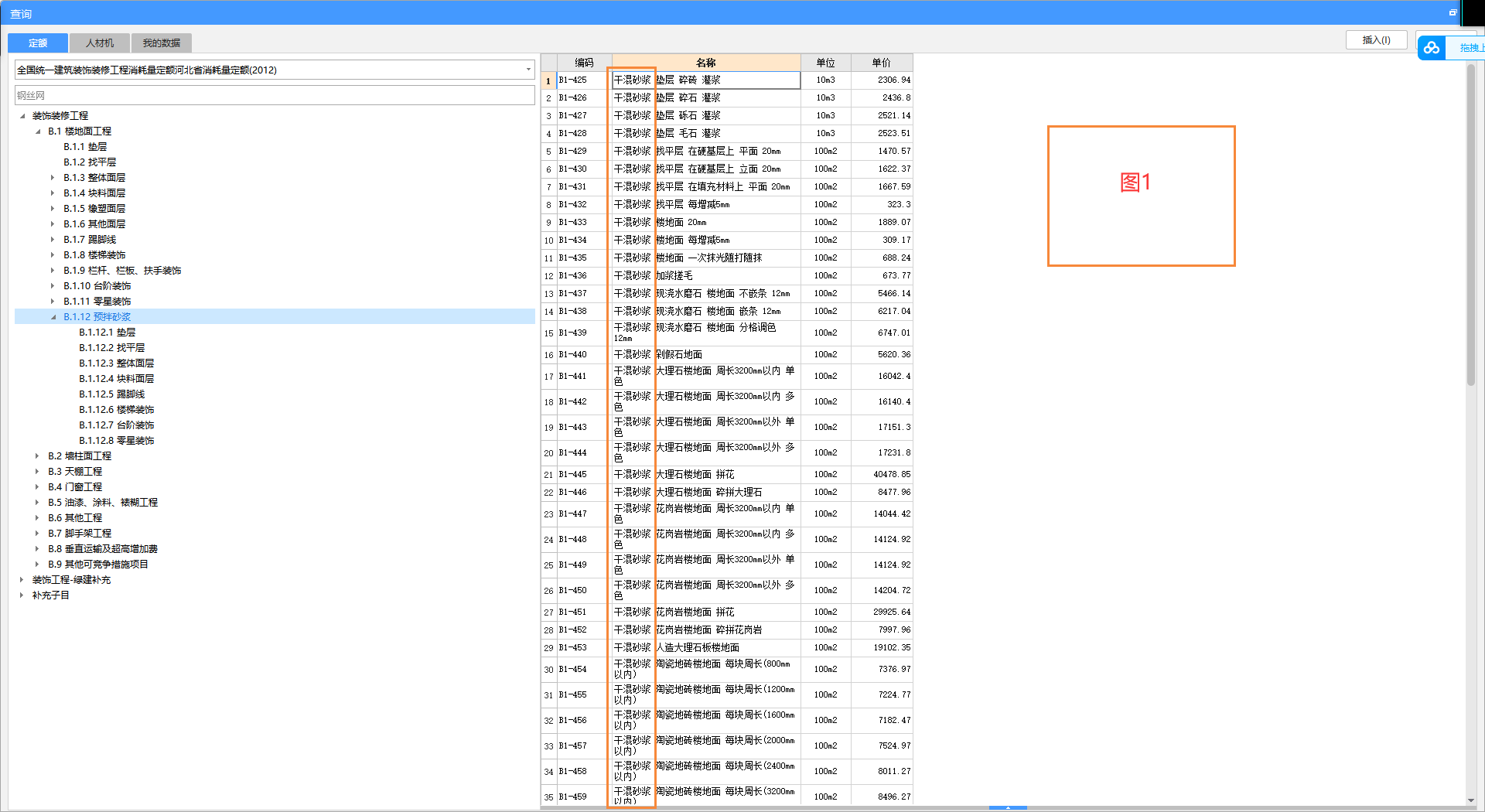Select B.1.12.3 整体面层 sub-item

click(x=117, y=363)
